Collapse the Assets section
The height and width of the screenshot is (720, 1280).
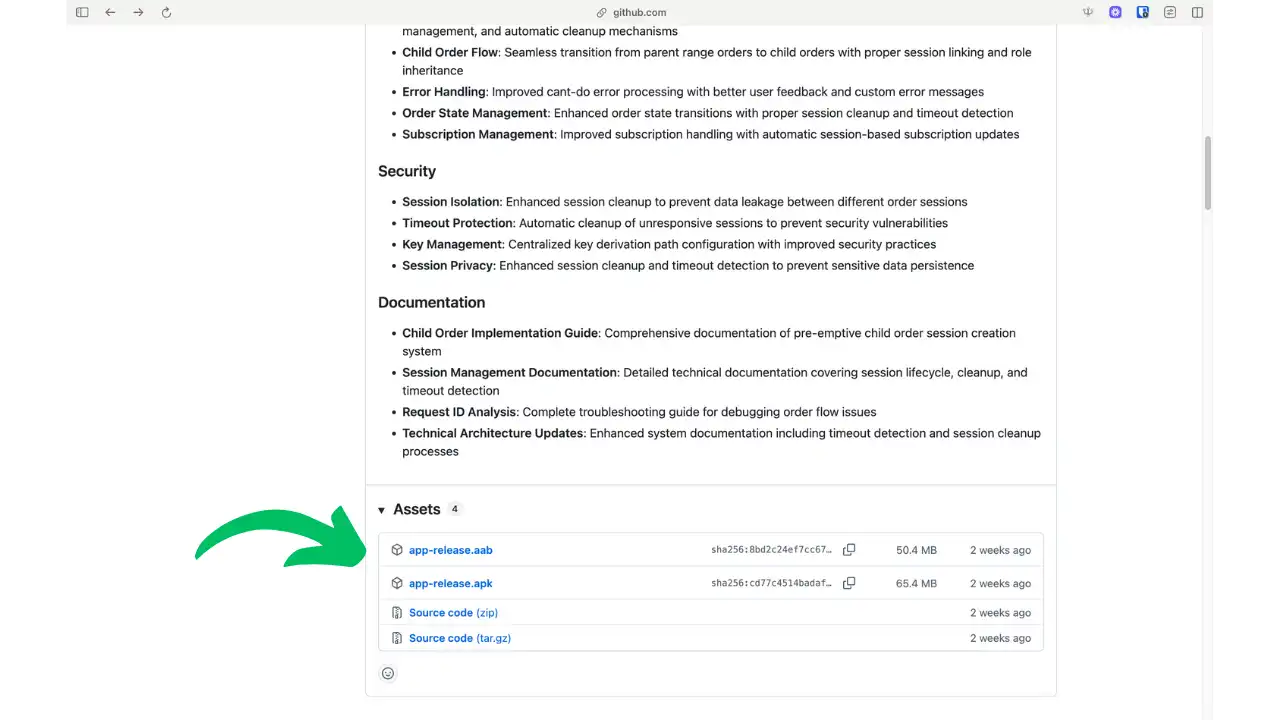[382, 509]
